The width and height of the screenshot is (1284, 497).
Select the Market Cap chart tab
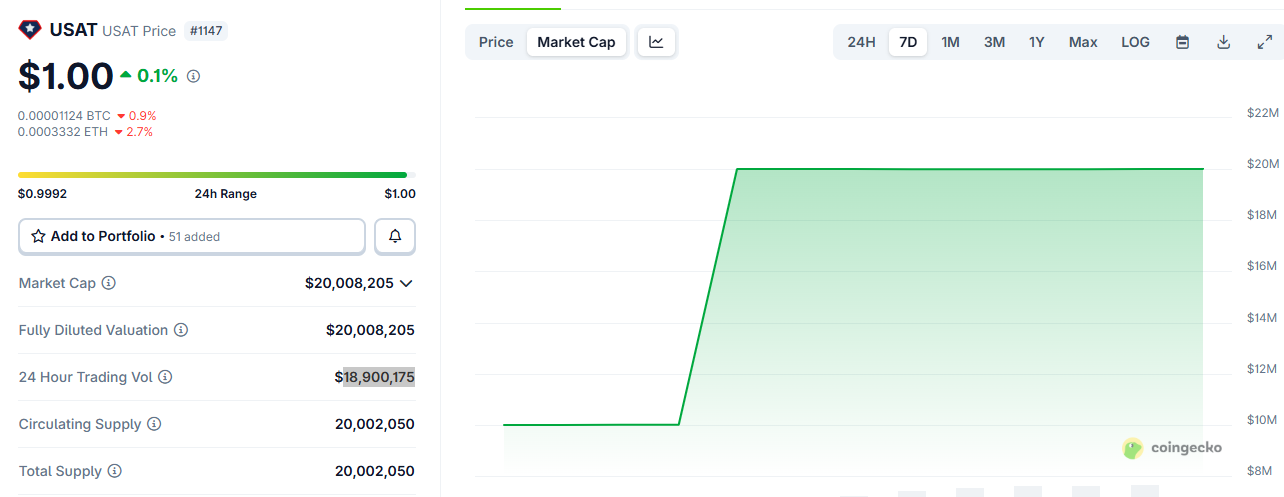point(576,42)
